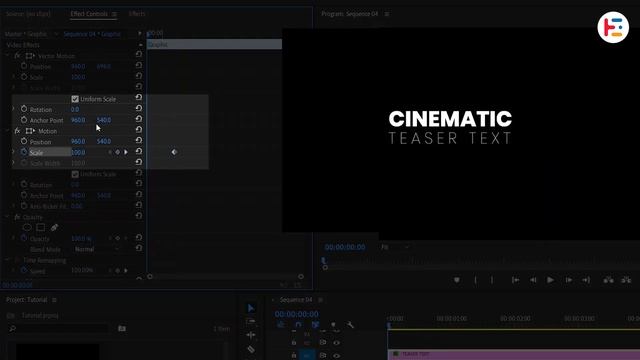Toggle snap in timeline
Image resolution: width=640 pixels, height=360 pixels.
(x=298, y=325)
